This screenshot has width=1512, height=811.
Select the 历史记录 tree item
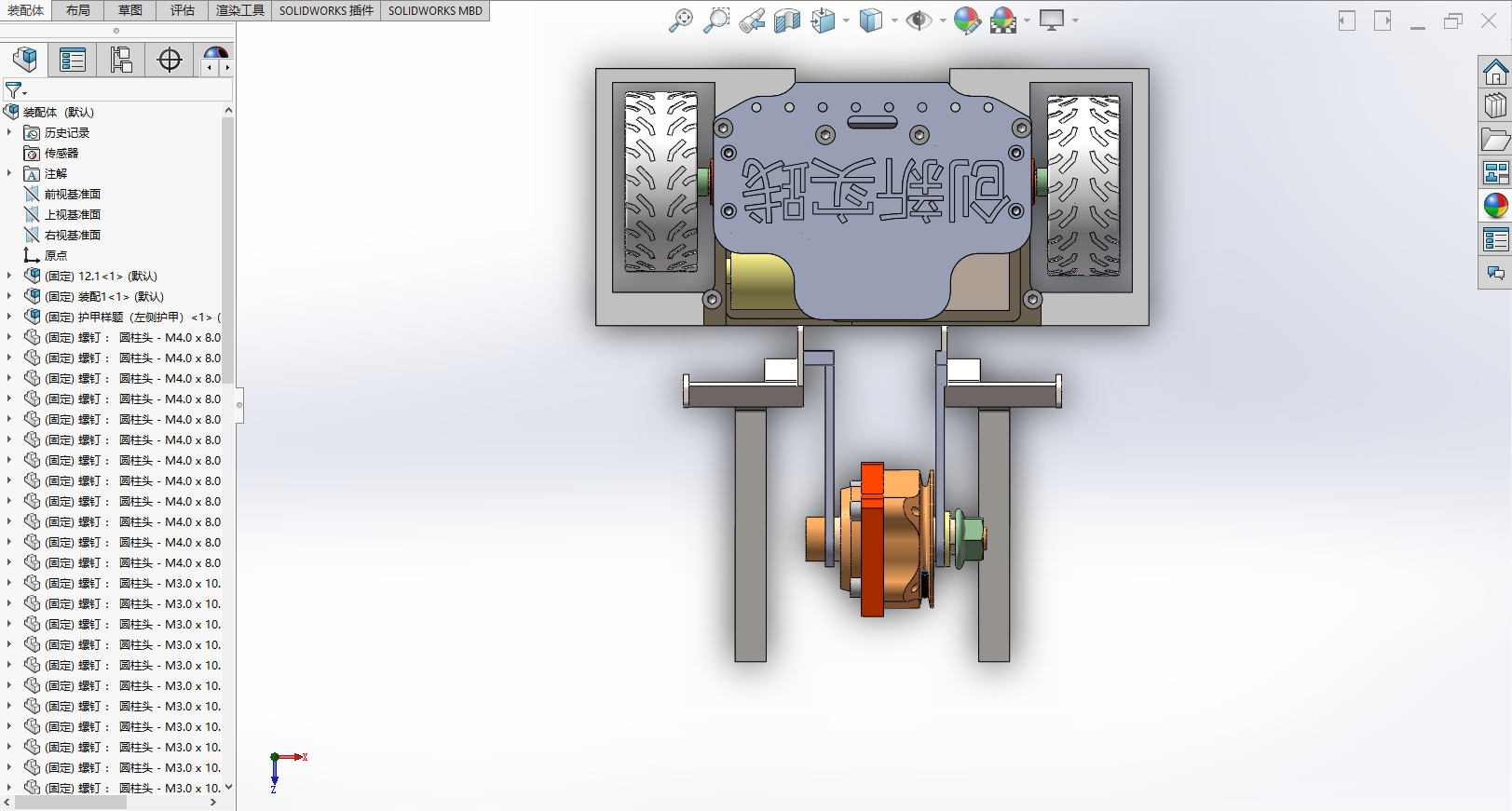click(67, 132)
